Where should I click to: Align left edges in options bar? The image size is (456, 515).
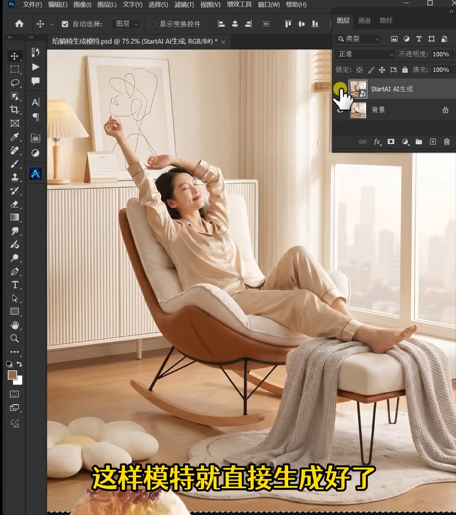click(x=221, y=24)
